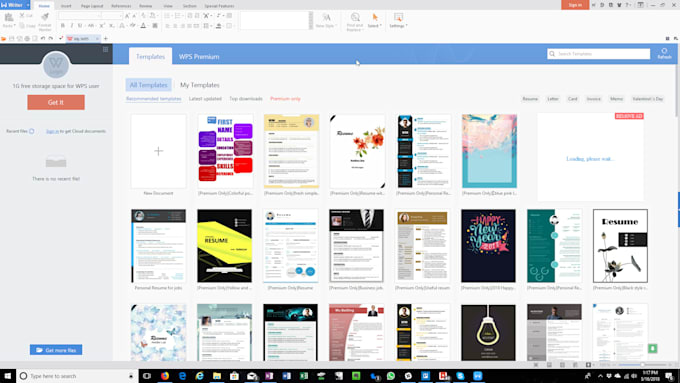Open the Writer application menu dropdown
Viewport: 680px width, 383px height.
(28, 5)
